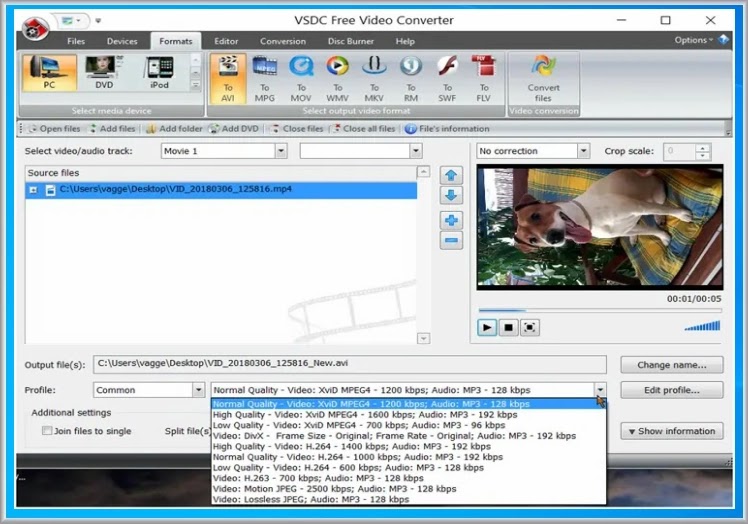Click Open files in toolbar
This screenshot has height=524, width=748.
[x=54, y=128]
